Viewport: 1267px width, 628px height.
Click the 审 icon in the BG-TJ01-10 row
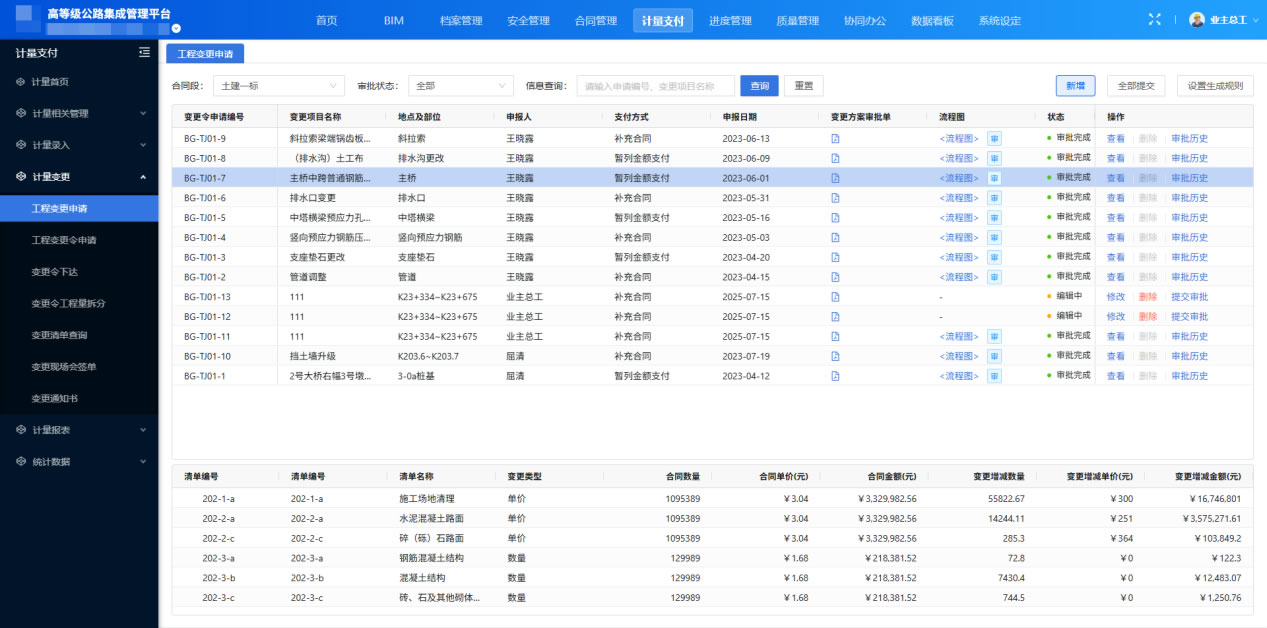coord(994,356)
